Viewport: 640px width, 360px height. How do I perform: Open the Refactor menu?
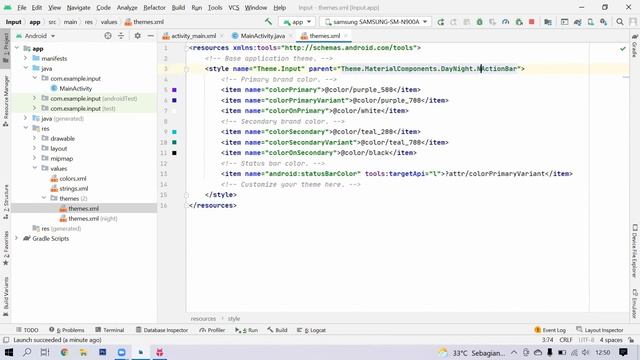point(154,7)
